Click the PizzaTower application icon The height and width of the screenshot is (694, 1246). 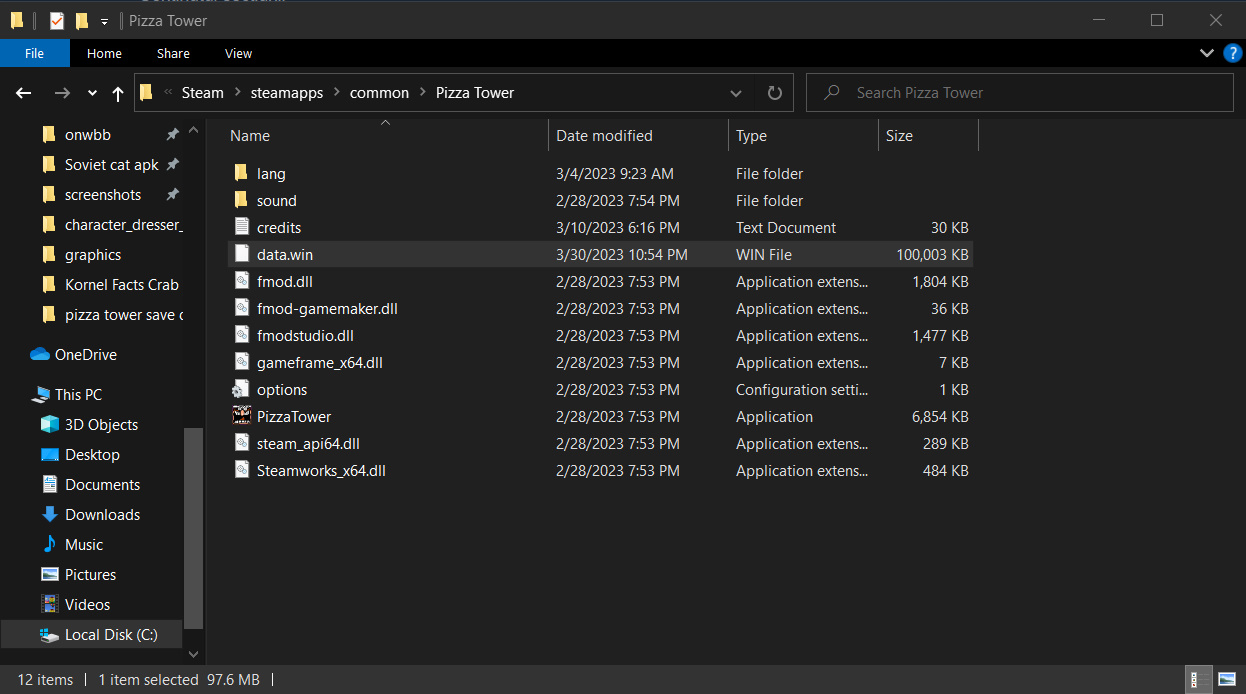tap(241, 416)
